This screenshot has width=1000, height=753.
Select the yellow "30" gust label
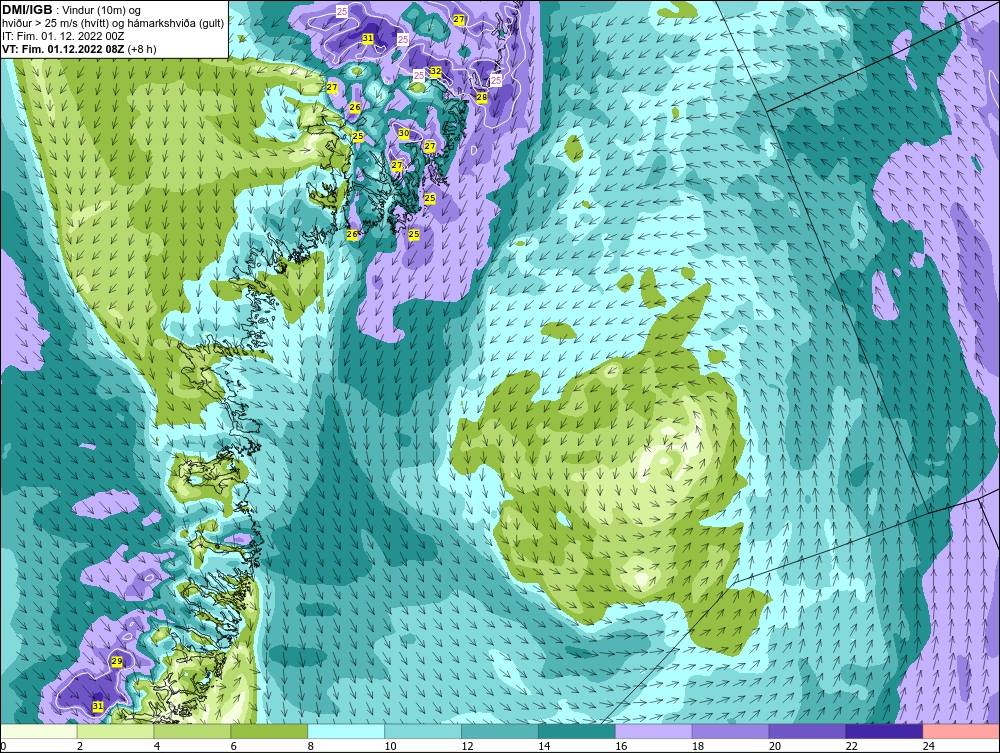click(404, 133)
